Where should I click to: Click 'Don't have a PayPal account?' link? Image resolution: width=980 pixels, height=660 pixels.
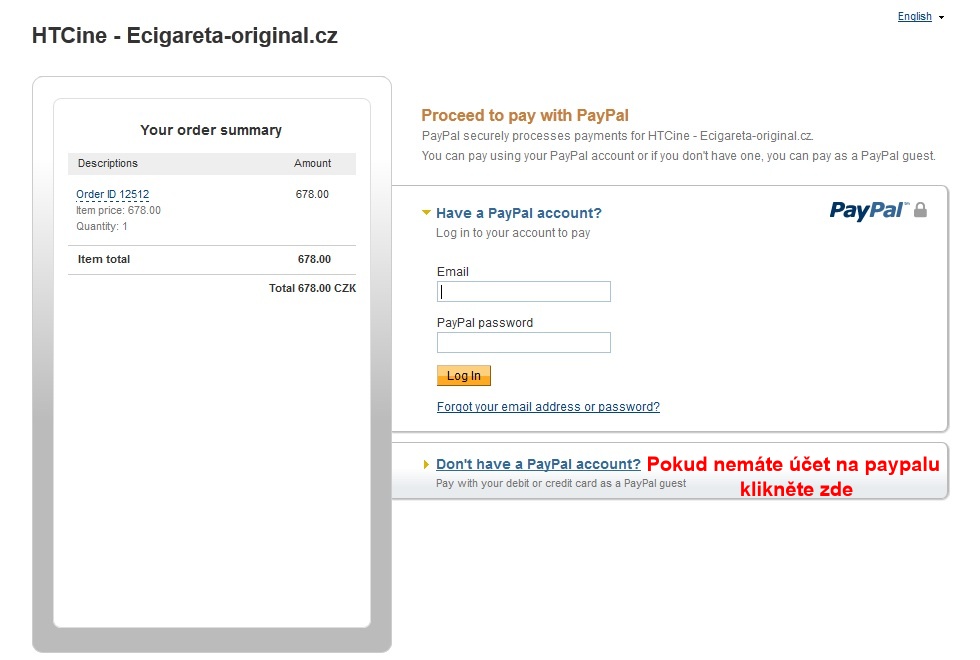538,464
